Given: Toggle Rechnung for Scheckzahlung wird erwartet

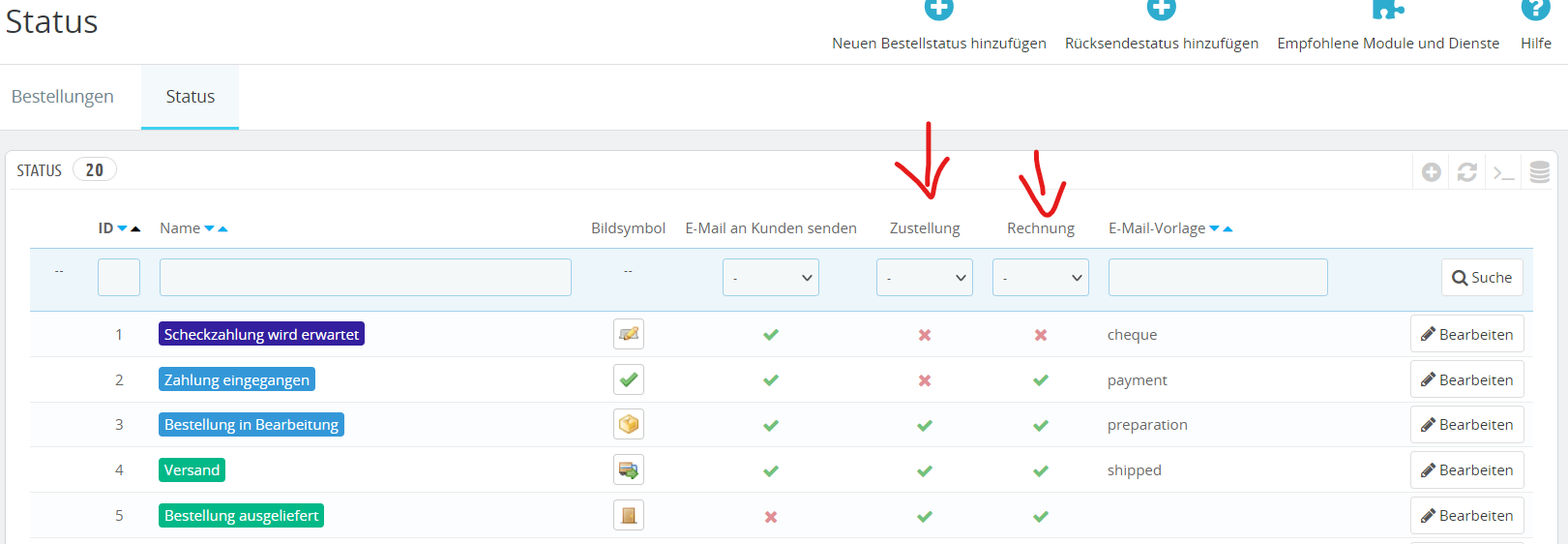Looking at the screenshot, I should click(x=1041, y=335).
